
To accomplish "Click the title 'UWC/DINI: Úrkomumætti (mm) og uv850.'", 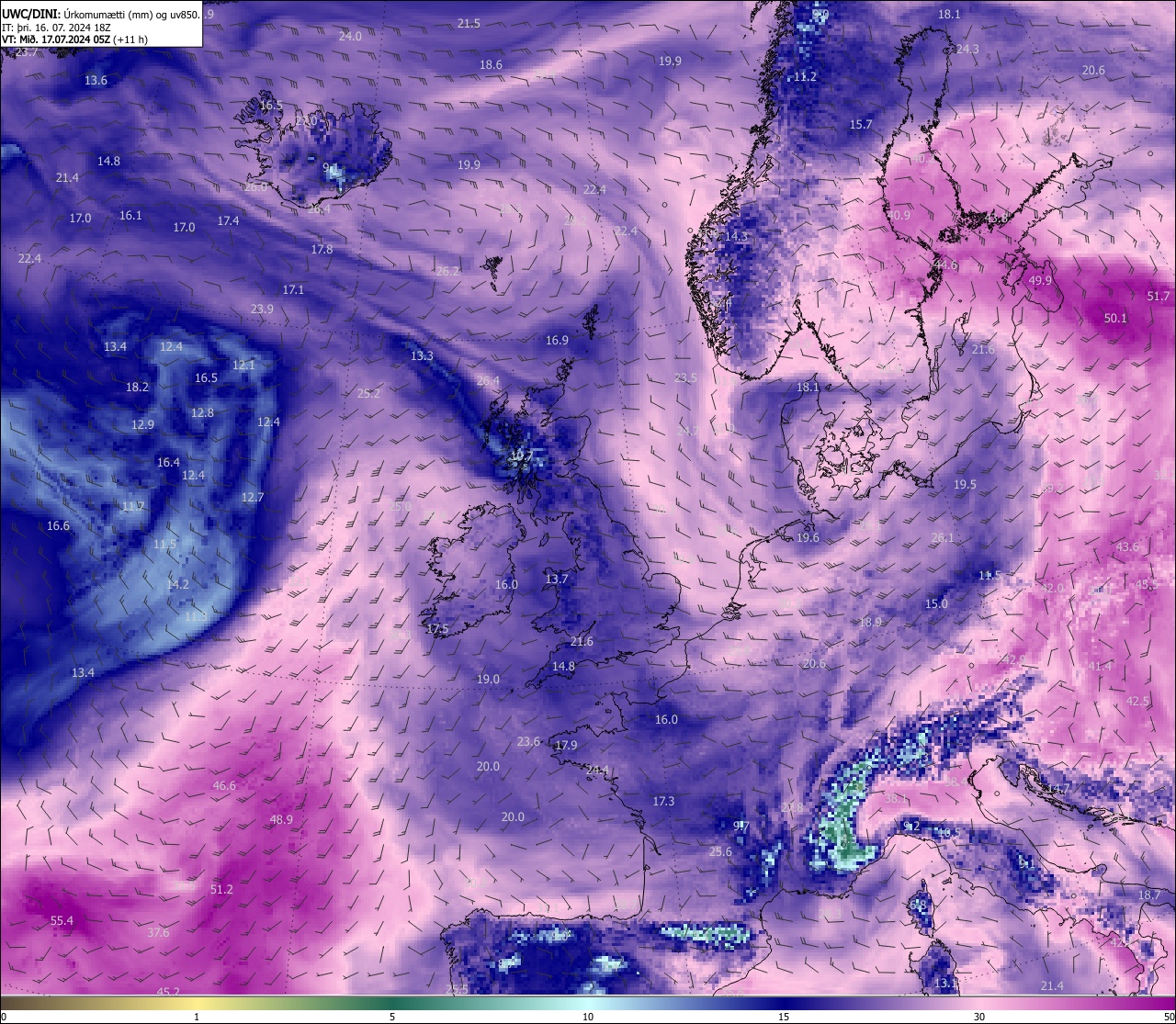I will tap(101, 15).
